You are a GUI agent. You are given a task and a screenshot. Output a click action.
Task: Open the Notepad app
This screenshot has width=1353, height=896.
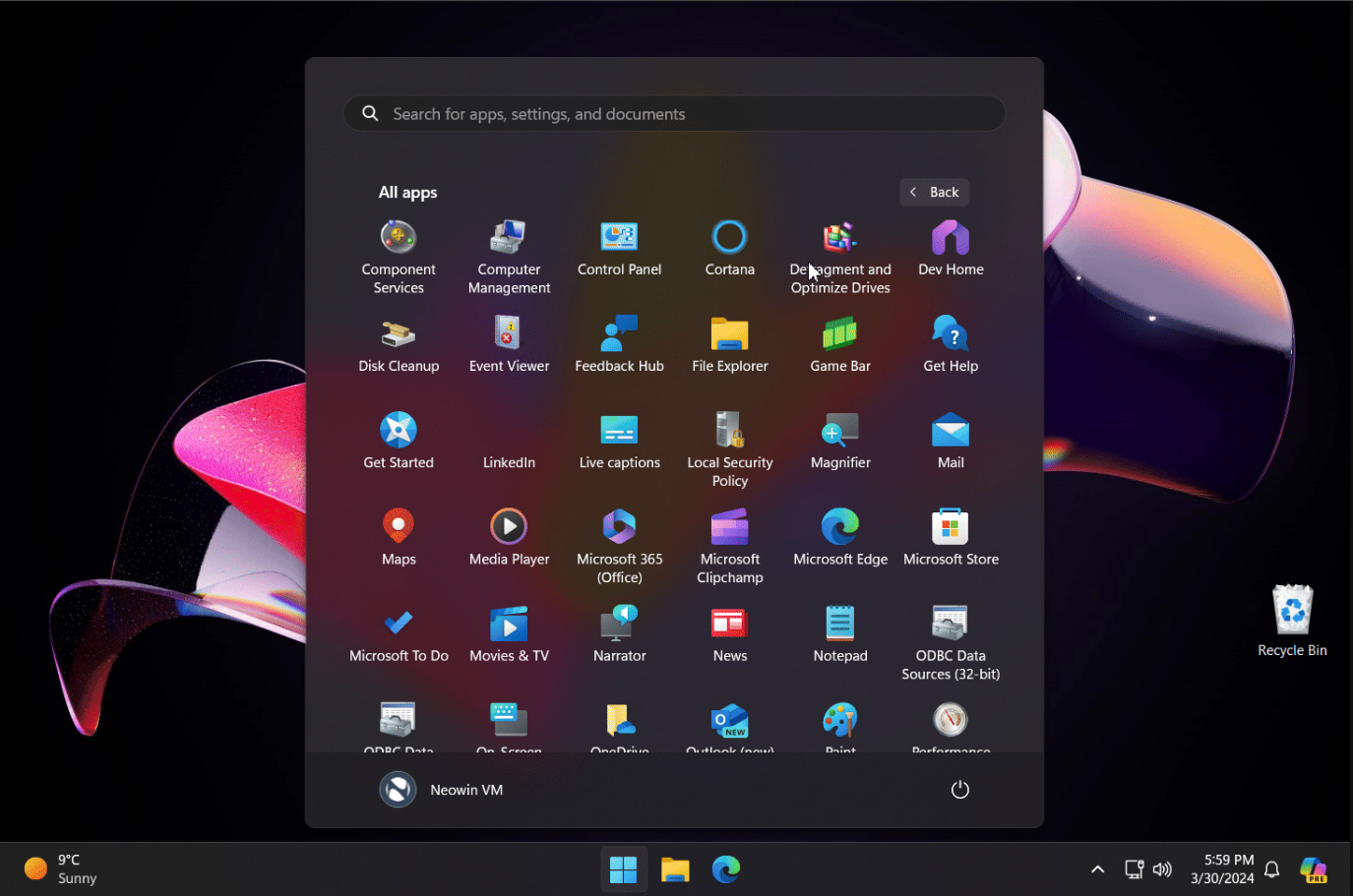tap(839, 633)
